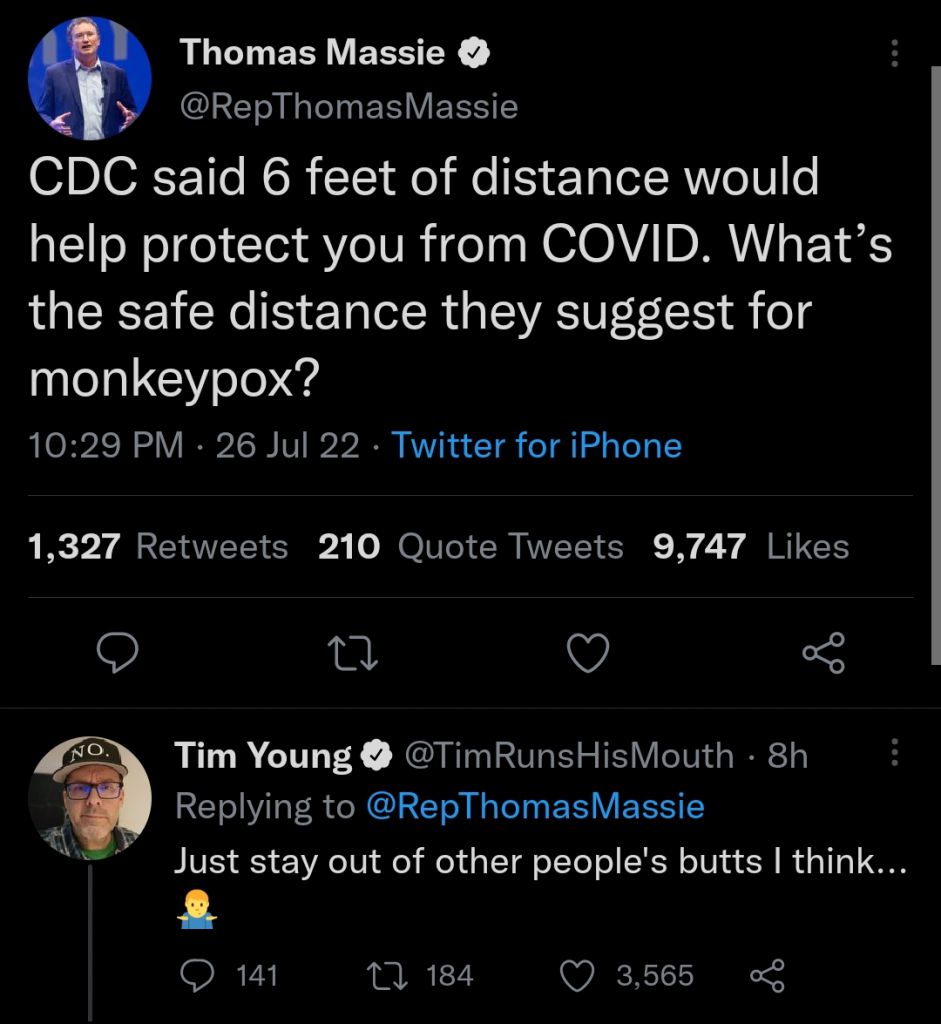
Task: Reply to Tim Young's comment
Action: pyautogui.click(x=201, y=975)
